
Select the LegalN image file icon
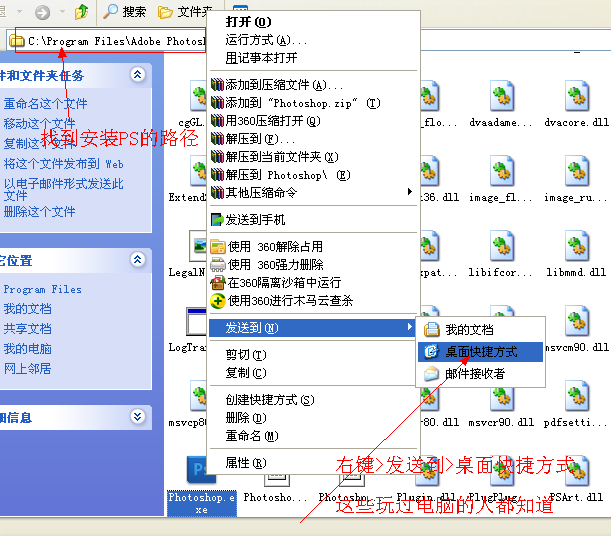click(x=198, y=246)
